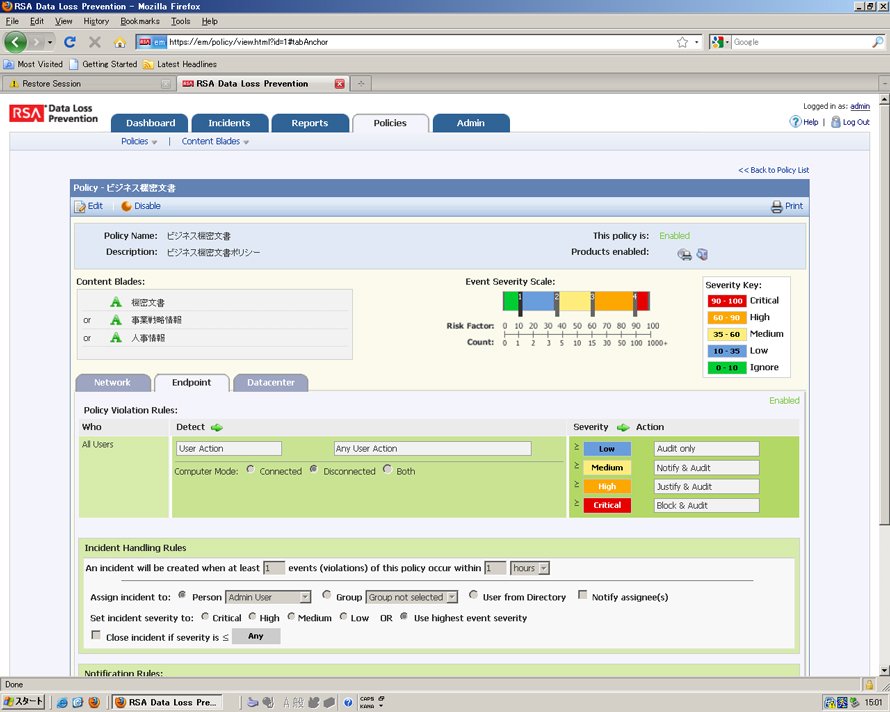Click the RSA logo
Screen dimensions: 890x712
26,114
